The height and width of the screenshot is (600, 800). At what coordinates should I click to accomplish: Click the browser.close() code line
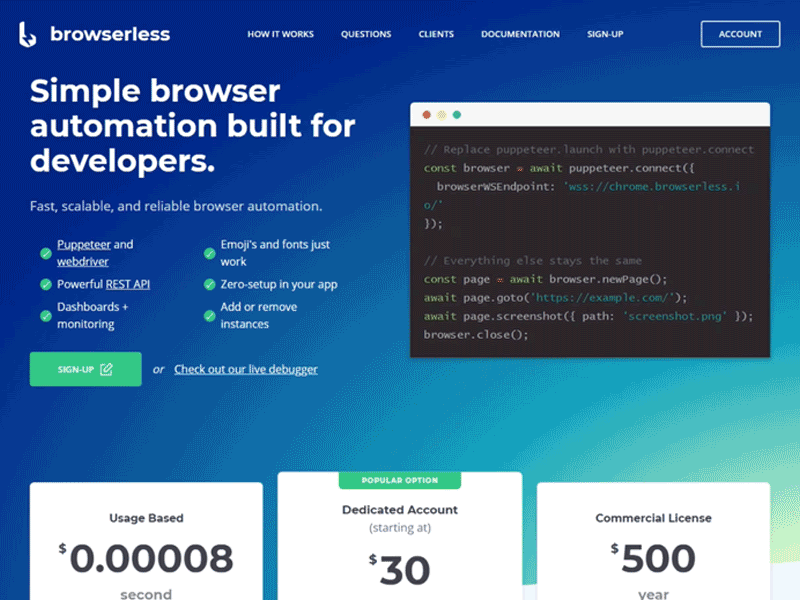pyautogui.click(x=476, y=335)
